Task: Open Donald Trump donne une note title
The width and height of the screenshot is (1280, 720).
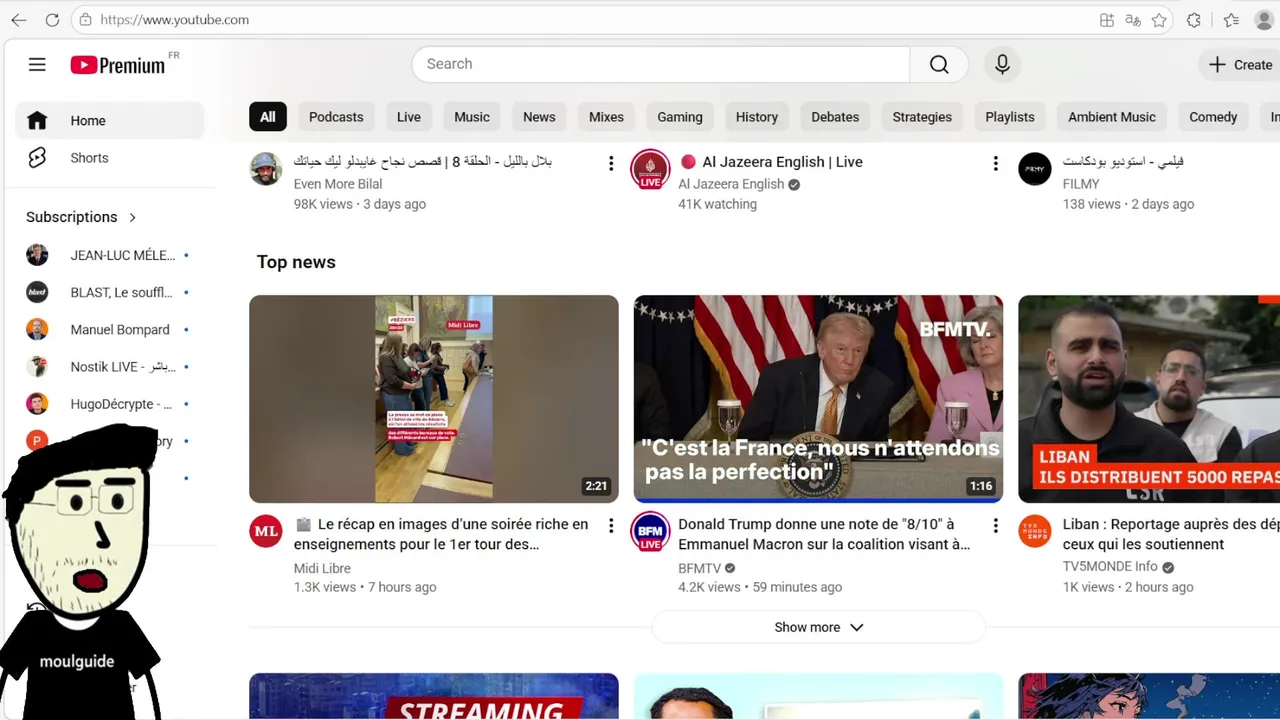Action: pyautogui.click(x=824, y=534)
